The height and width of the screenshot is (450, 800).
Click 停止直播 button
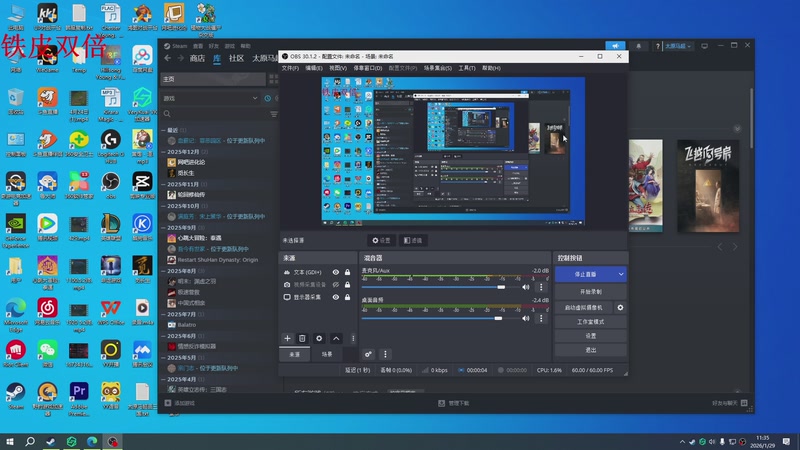tap(585, 274)
